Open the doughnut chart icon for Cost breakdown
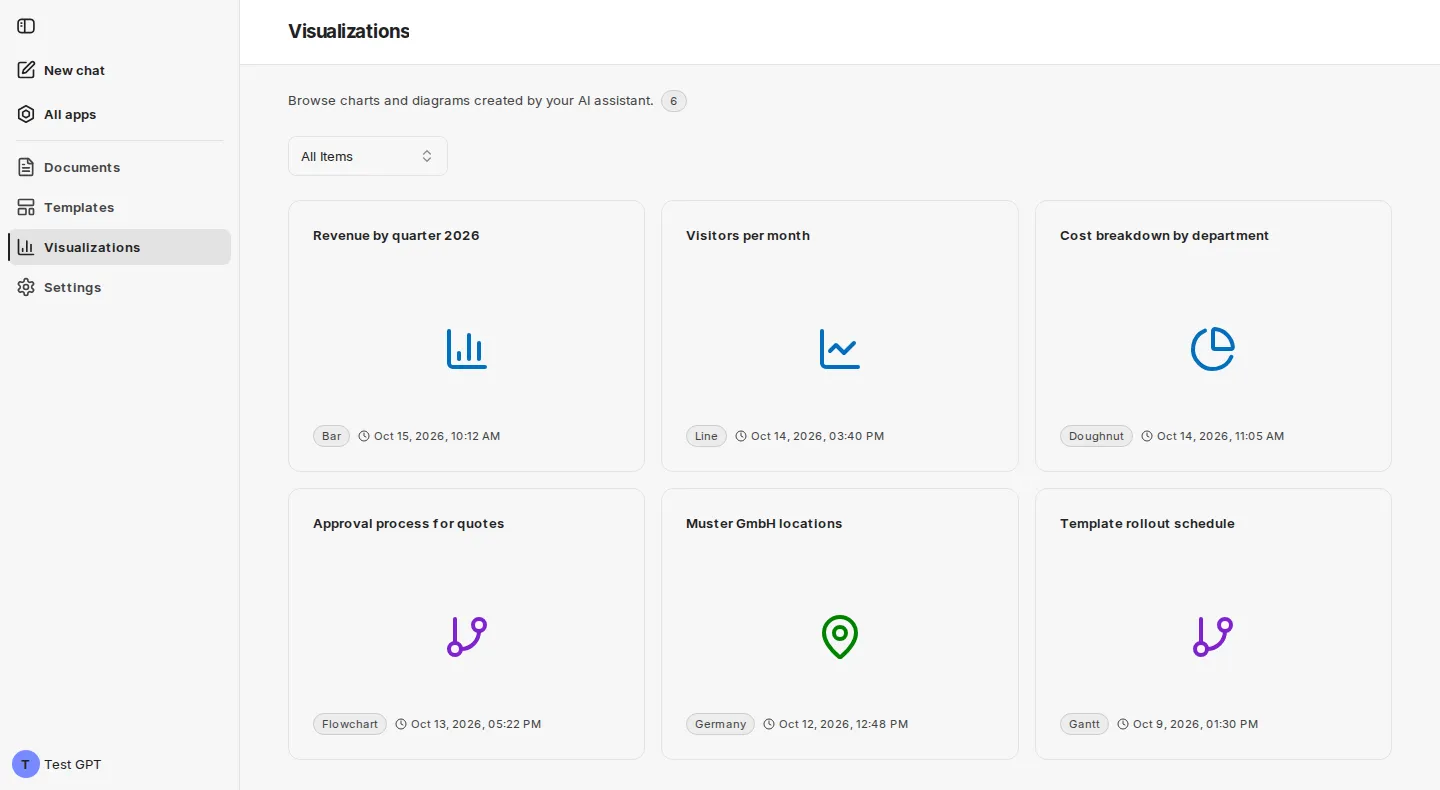1440x790 pixels. coord(1213,348)
